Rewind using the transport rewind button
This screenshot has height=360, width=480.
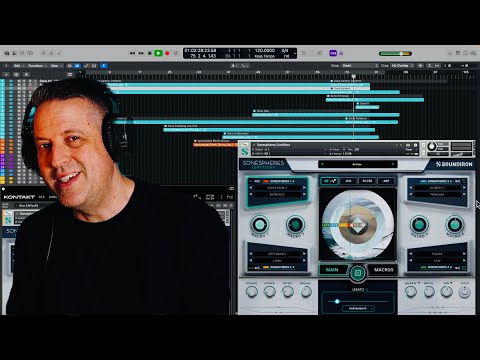(x=132, y=53)
